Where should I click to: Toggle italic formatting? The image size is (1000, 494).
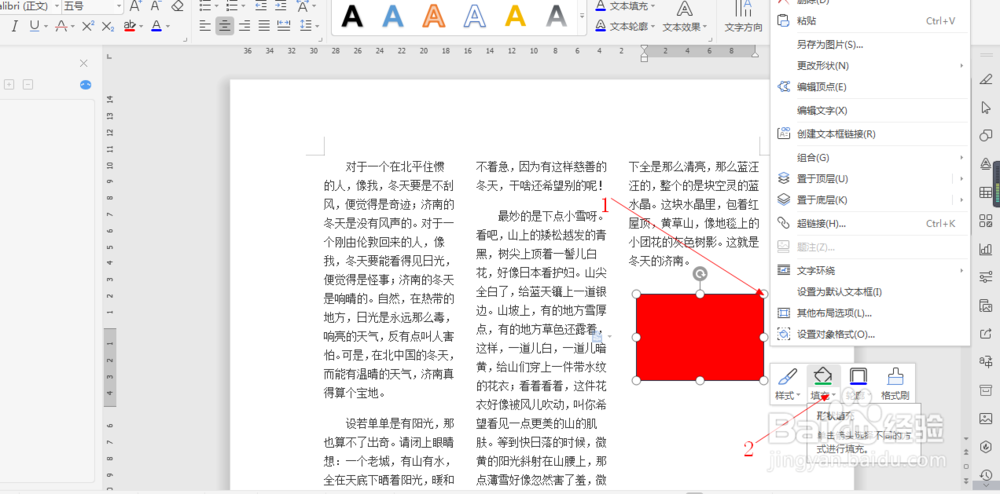pos(15,26)
